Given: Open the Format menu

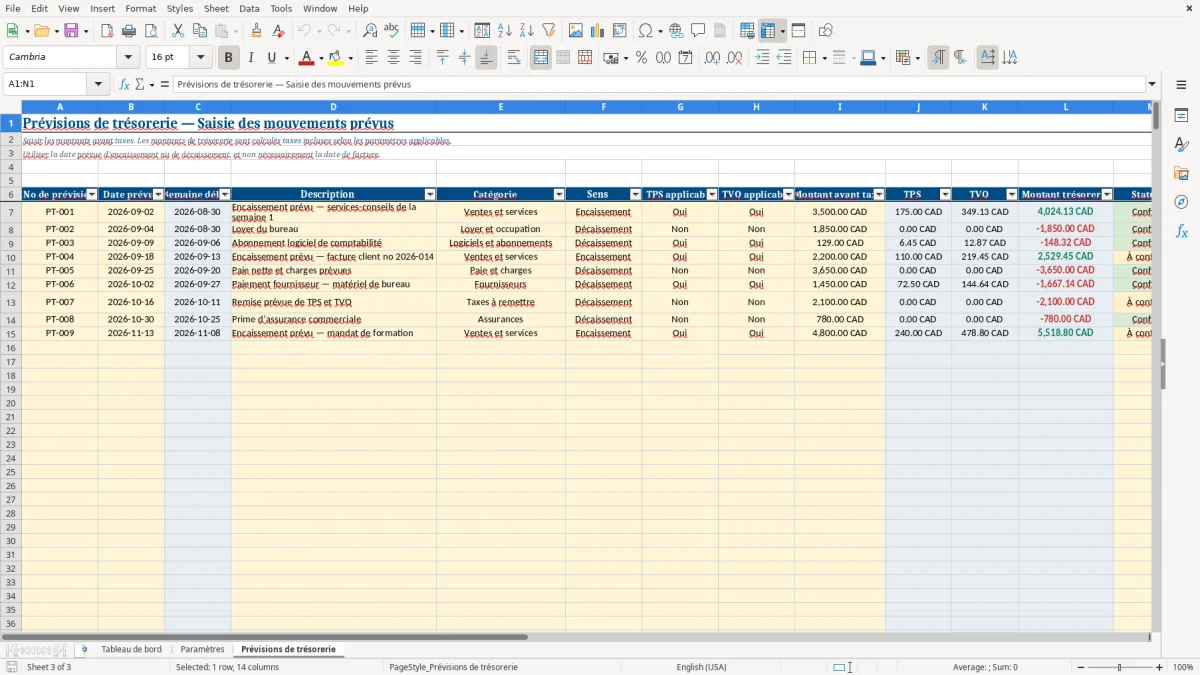Looking at the screenshot, I should coord(140,8).
